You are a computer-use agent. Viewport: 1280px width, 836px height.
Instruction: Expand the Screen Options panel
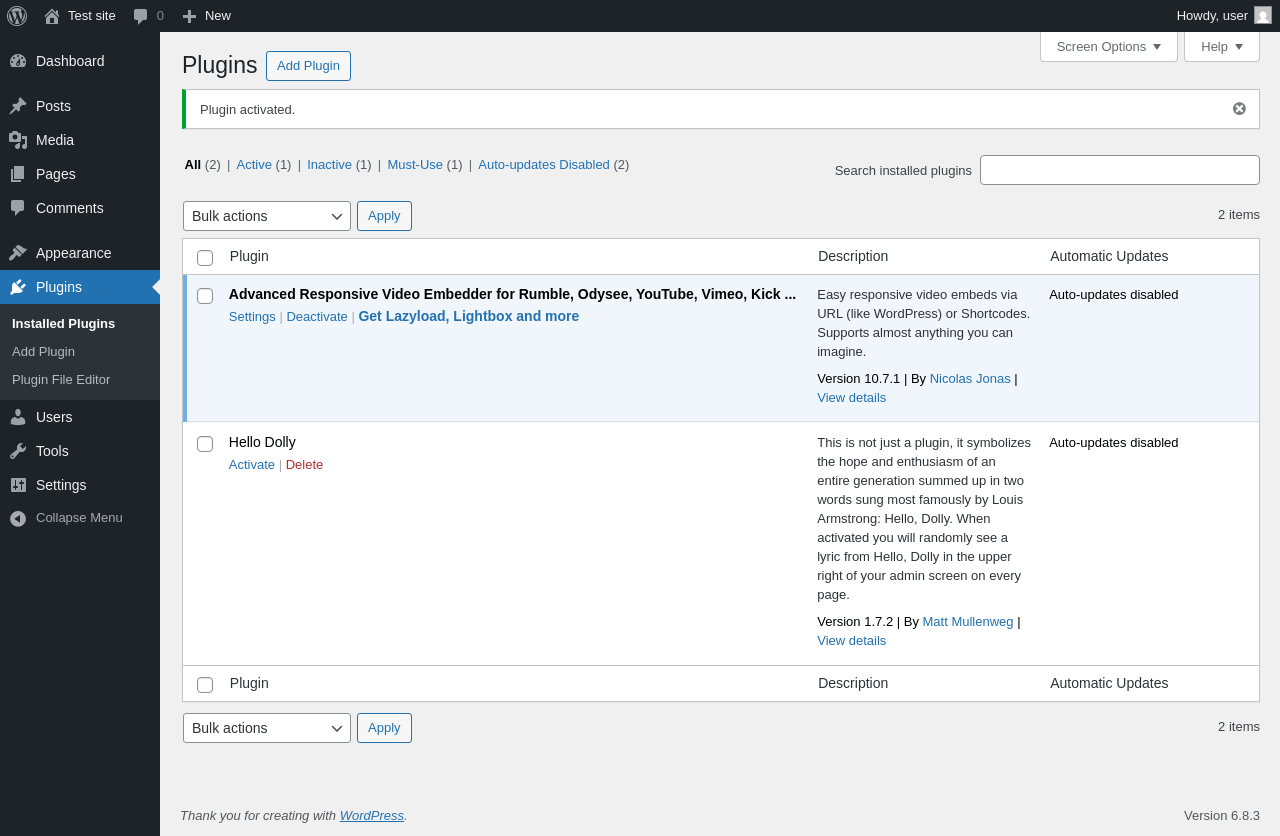[x=1108, y=46]
